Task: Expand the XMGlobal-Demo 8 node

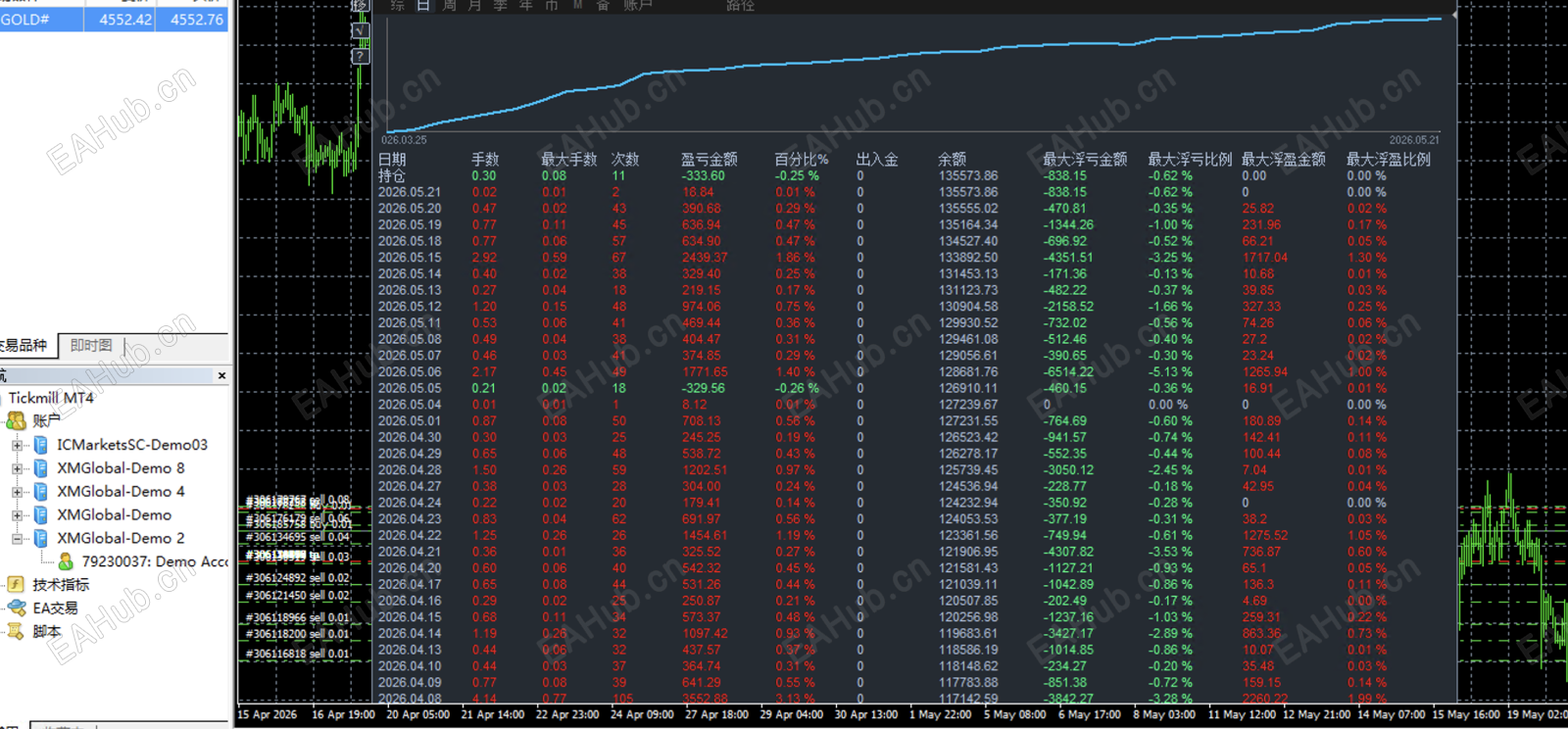Action: pos(17,468)
